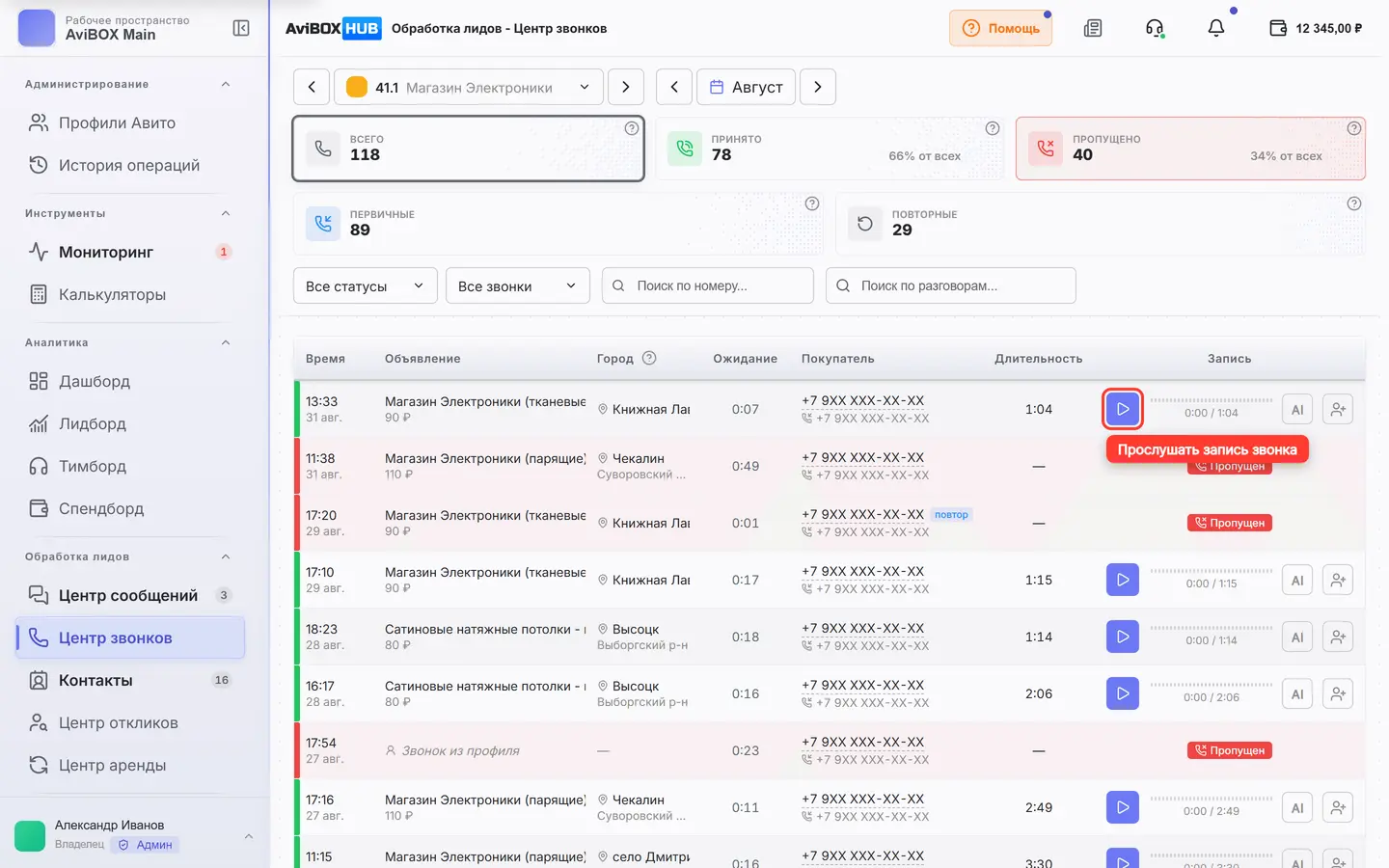Open wallet balance 12 345,00 ₽
The image size is (1389, 868).
tap(1316, 28)
